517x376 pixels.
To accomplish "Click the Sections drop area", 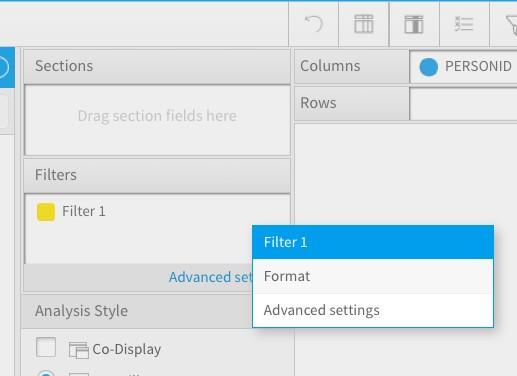I will 157,120.
